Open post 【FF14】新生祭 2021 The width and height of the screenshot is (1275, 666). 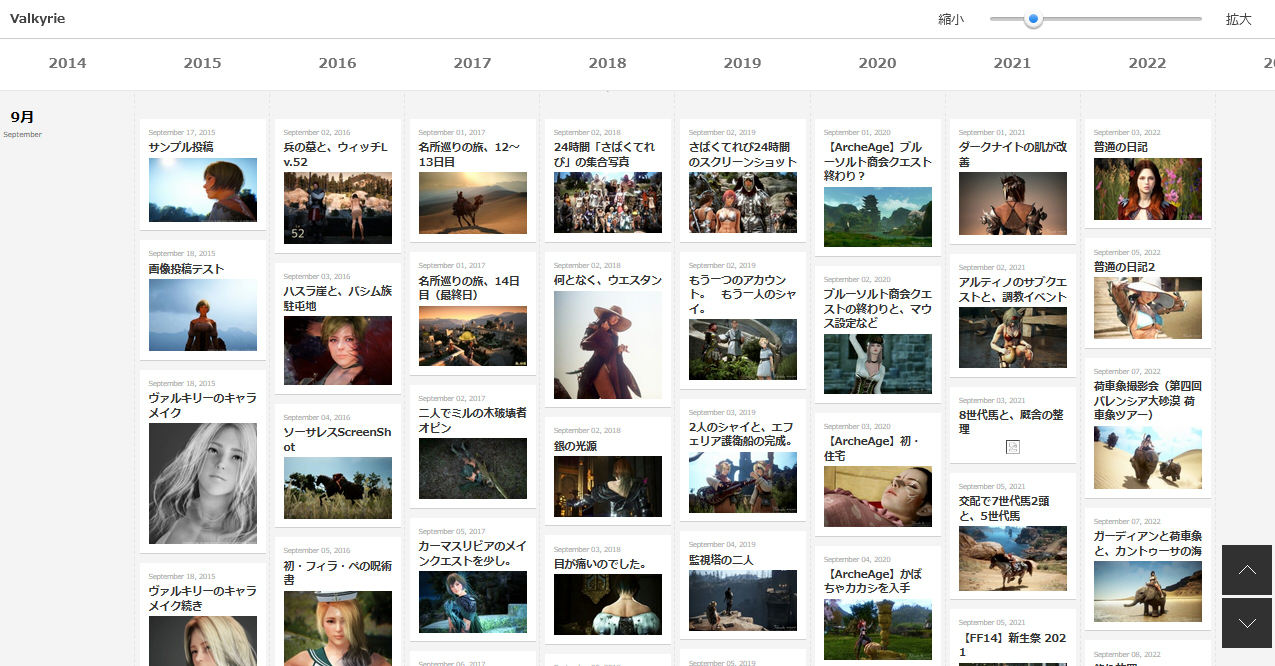coord(1010,645)
